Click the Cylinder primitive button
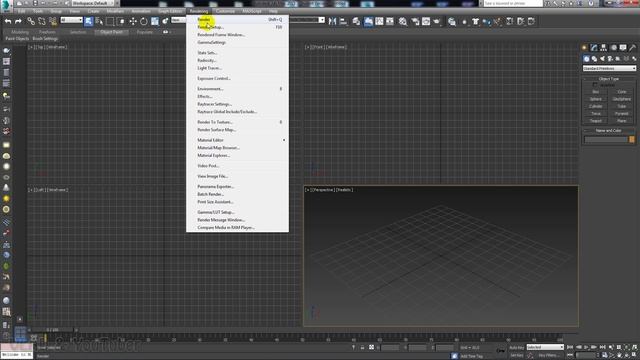Image resolution: width=640 pixels, height=360 pixels. 596,107
